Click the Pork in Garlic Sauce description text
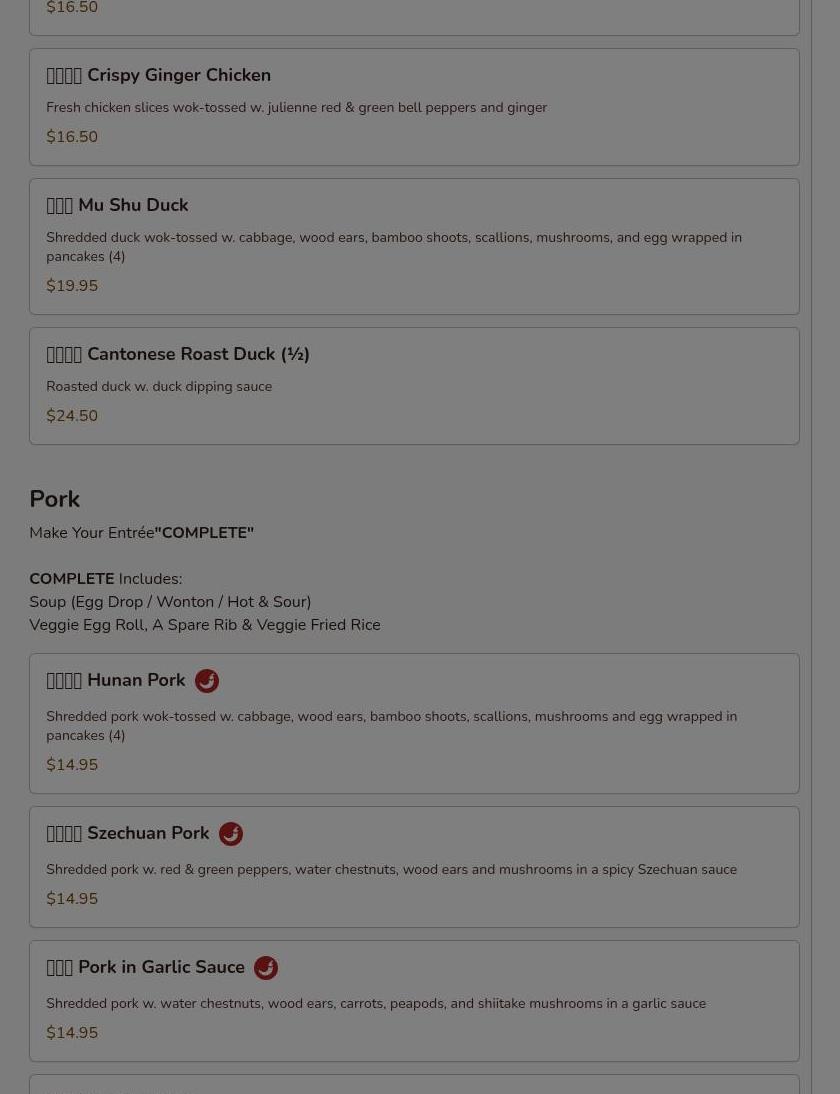Screen dimensions: 840x1094 pos(376,1003)
